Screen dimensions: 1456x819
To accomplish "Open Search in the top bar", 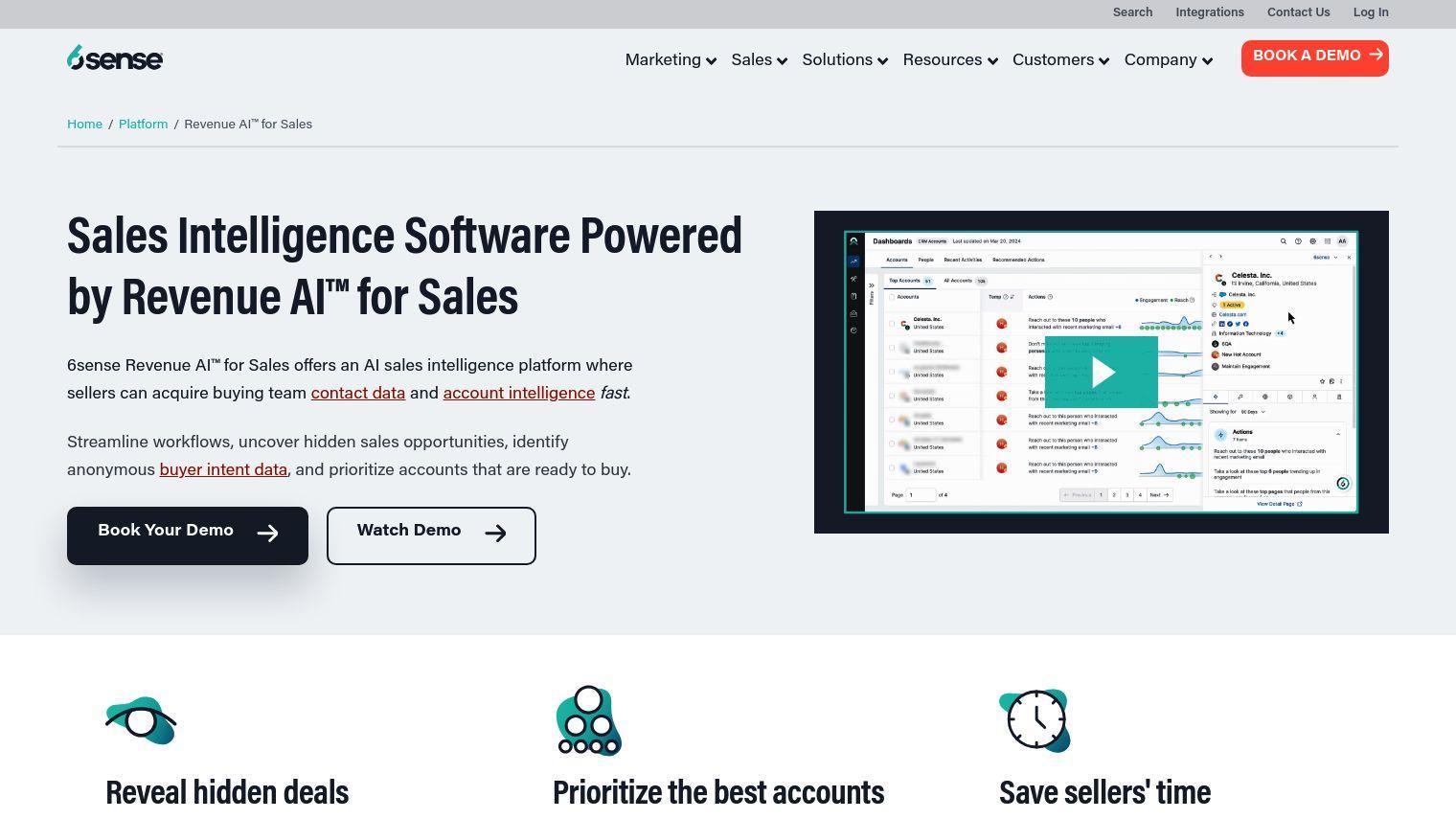I will tap(1132, 12).
